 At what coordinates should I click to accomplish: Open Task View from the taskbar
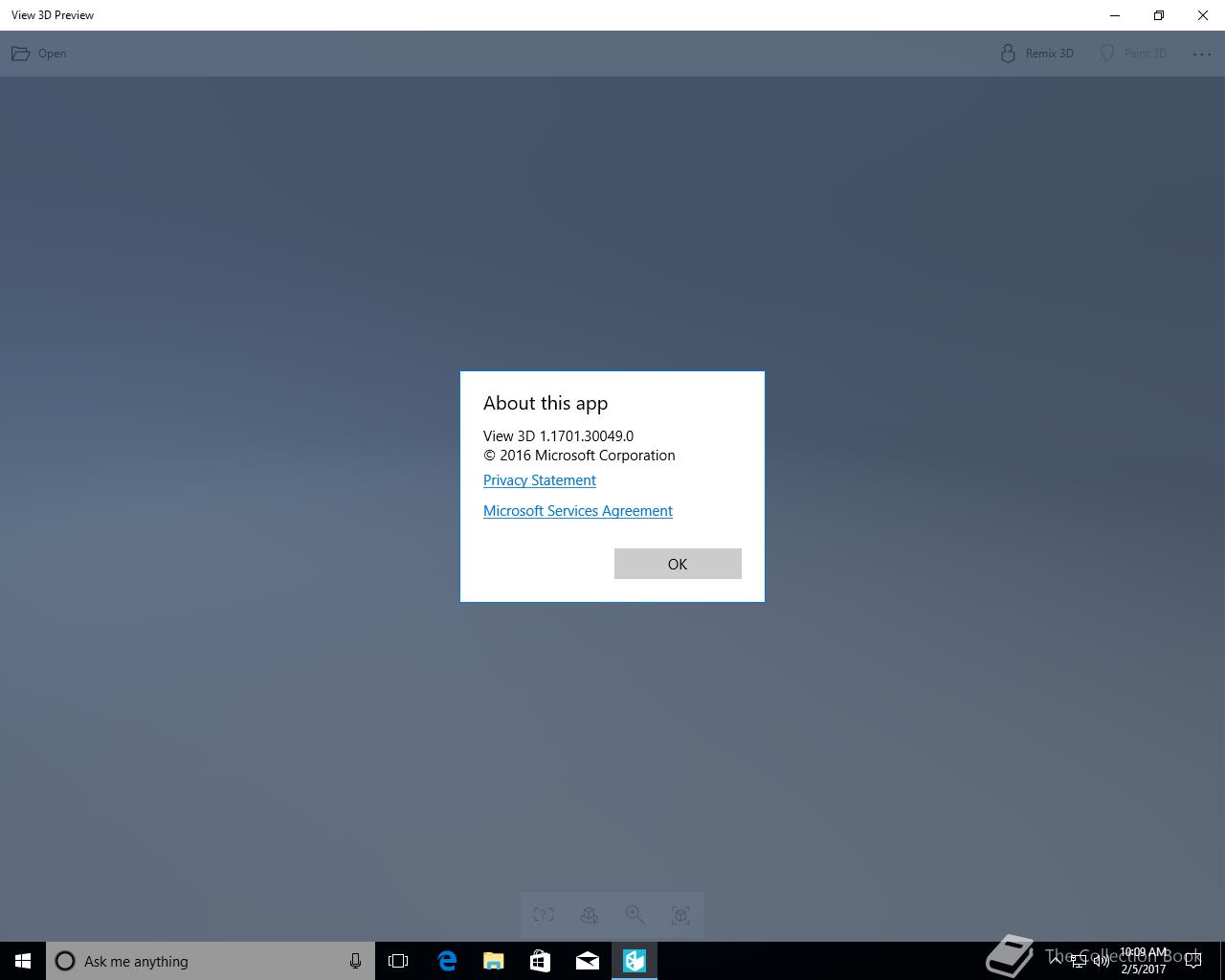398,961
